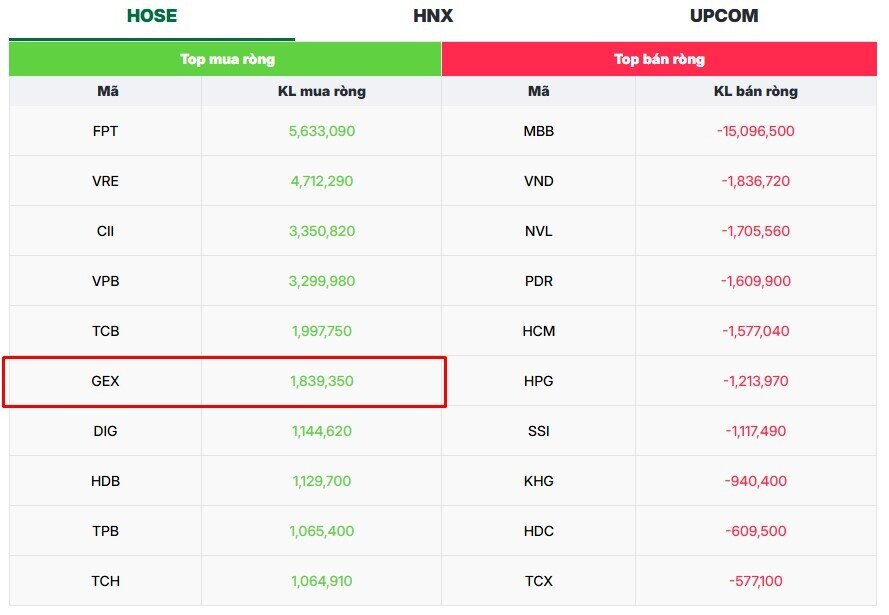Select the CII stock code
Image resolution: width=889 pixels, height=615 pixels.
[x=105, y=231]
